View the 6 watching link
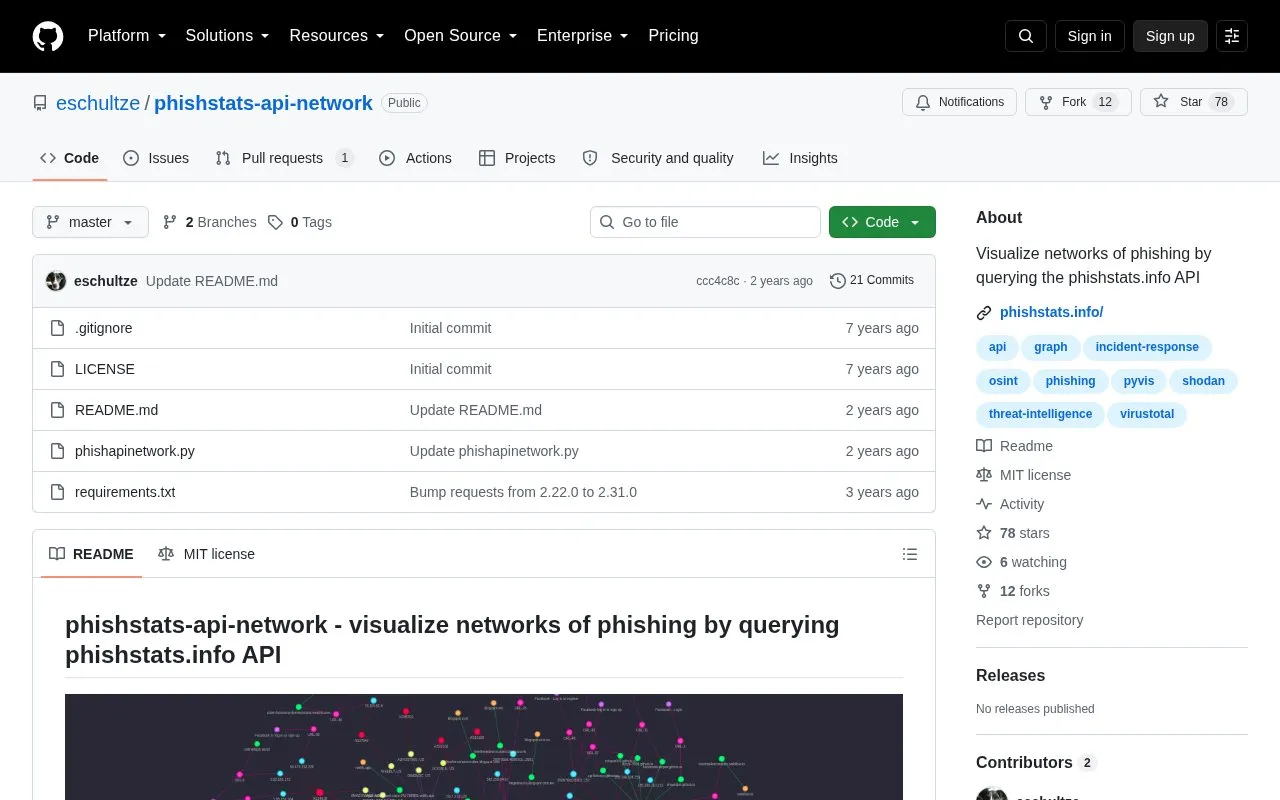 point(1022,562)
